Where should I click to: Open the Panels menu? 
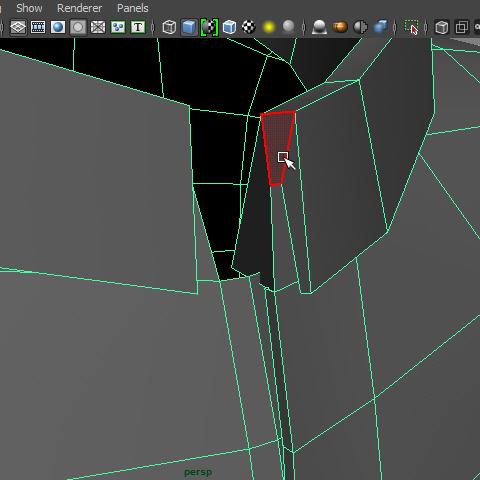pos(133,8)
